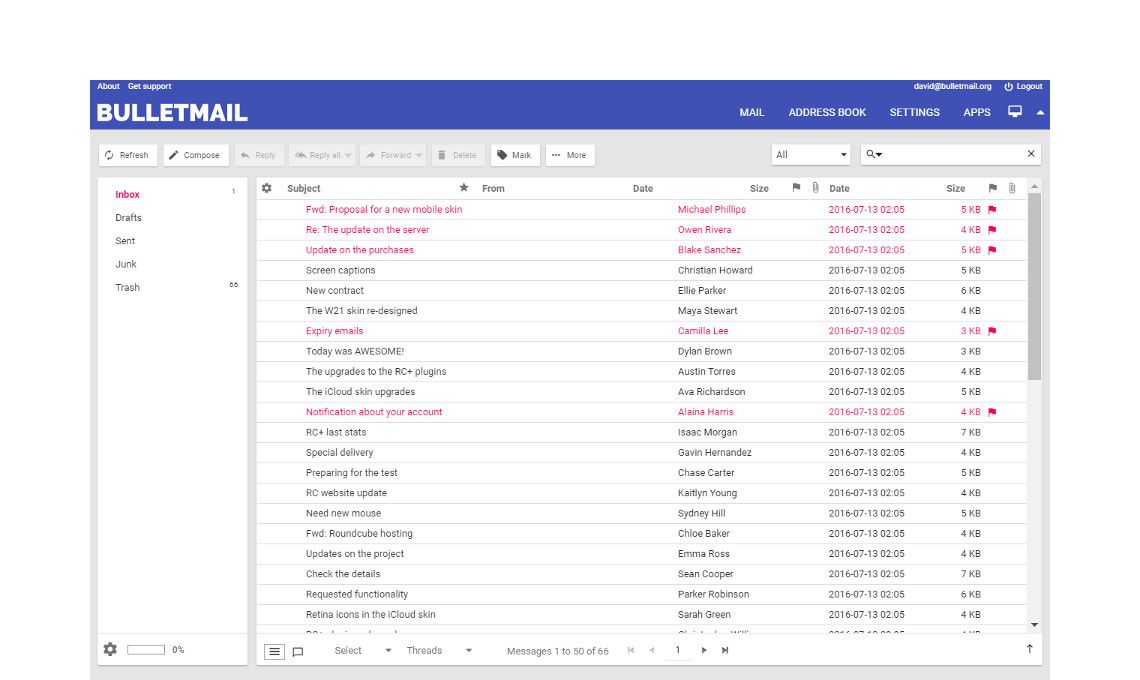Click the monitor icon near the top right

click(1015, 113)
